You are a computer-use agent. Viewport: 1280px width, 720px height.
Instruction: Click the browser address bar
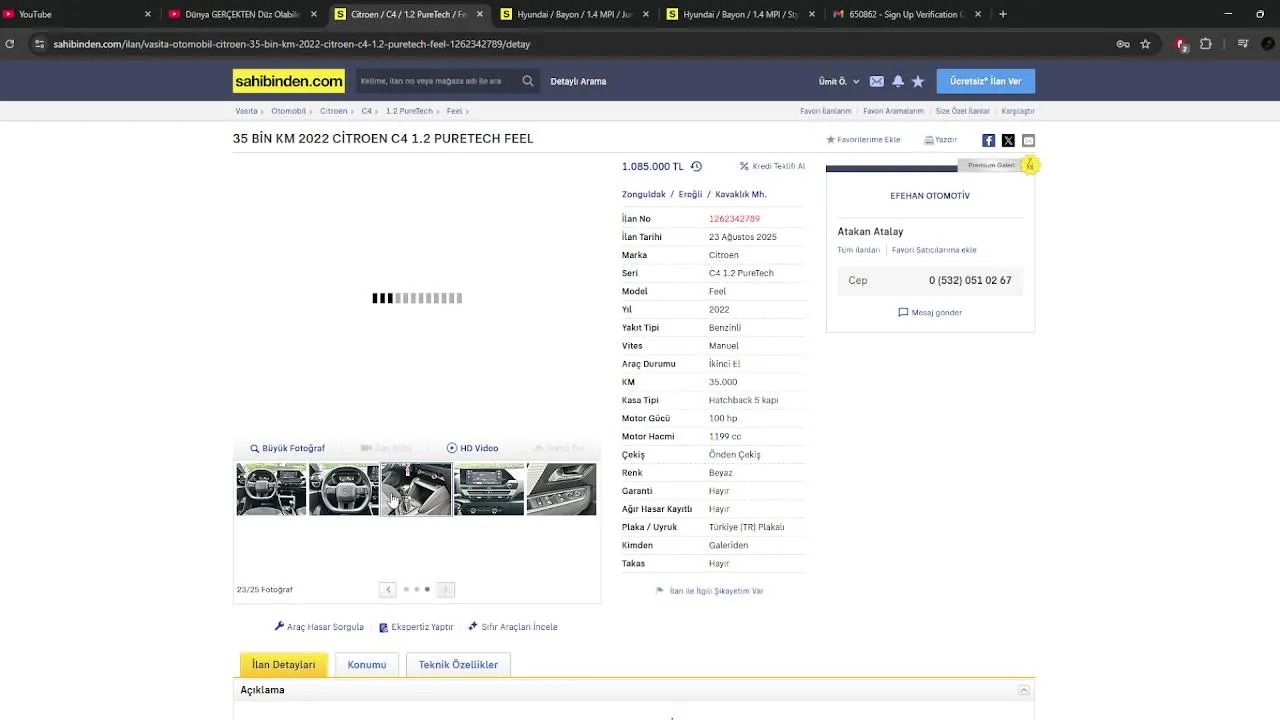[580, 44]
